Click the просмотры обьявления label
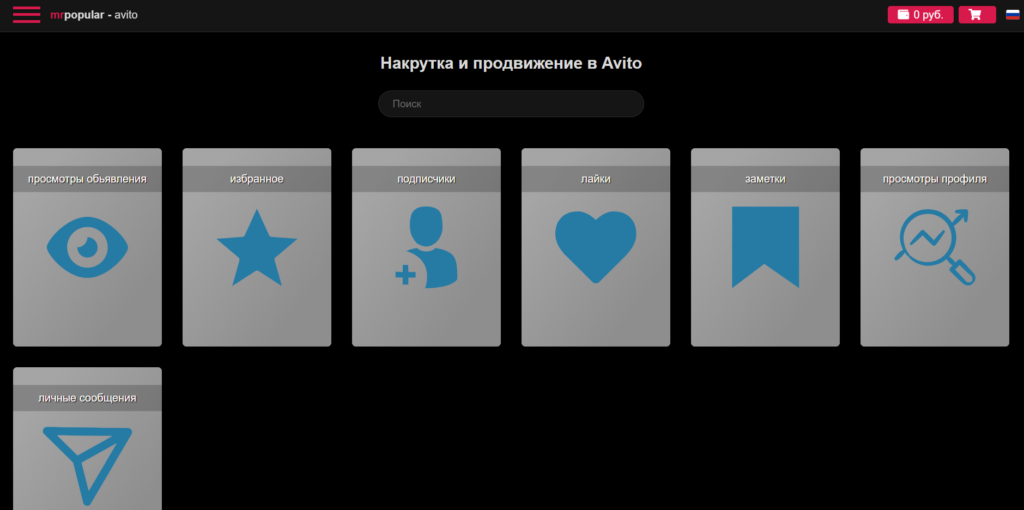The image size is (1024, 510). pyautogui.click(x=88, y=179)
